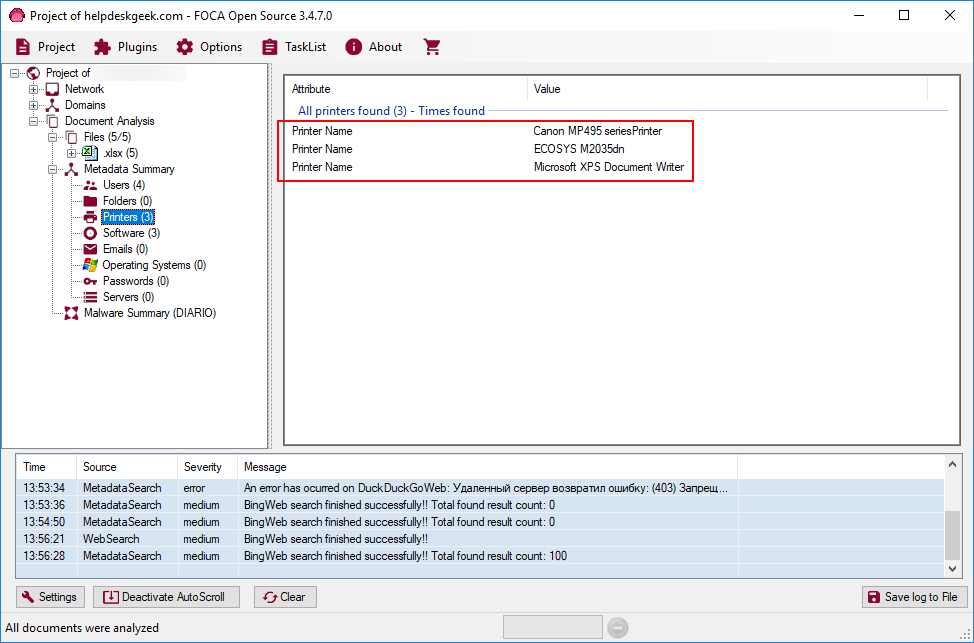Click the Project of globe icon
This screenshot has width=974, height=643.
(34, 73)
